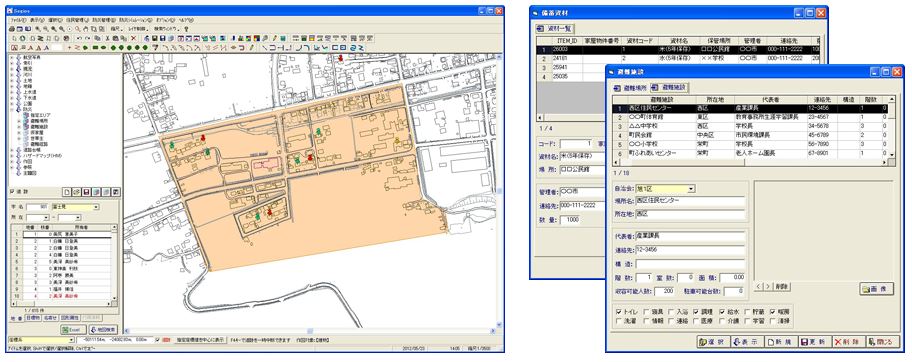The image size is (912, 362).
Task: Open the coordinate system dropdown in status bar
Action: pos(71,340)
